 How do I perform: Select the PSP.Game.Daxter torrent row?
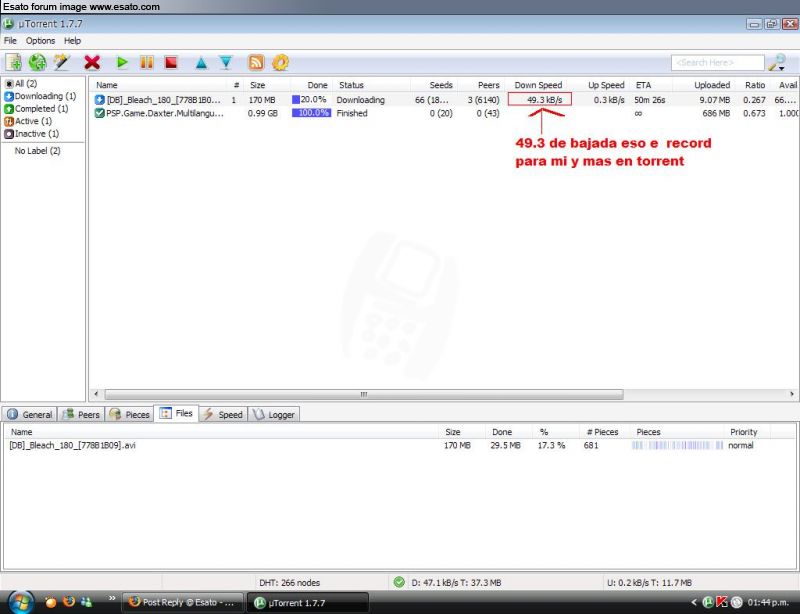tap(444, 113)
